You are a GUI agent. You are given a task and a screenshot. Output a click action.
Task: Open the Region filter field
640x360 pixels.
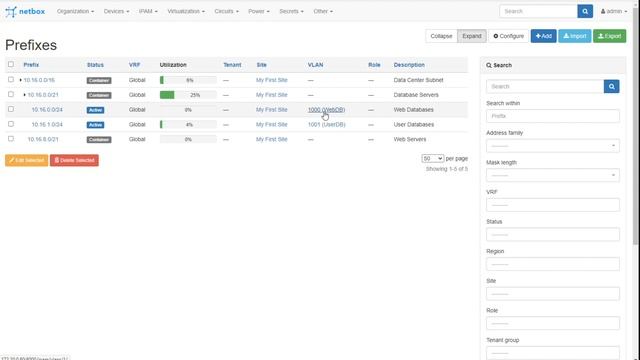tap(553, 264)
